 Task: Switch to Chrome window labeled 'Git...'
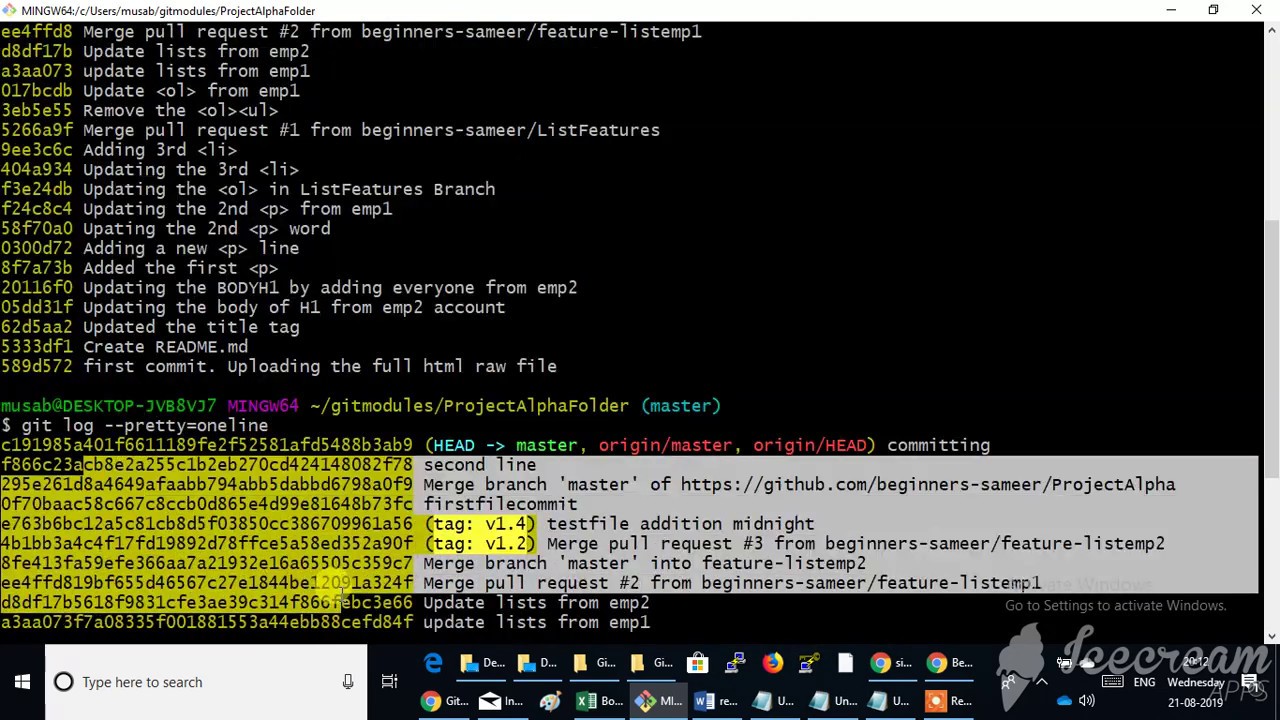coord(444,701)
